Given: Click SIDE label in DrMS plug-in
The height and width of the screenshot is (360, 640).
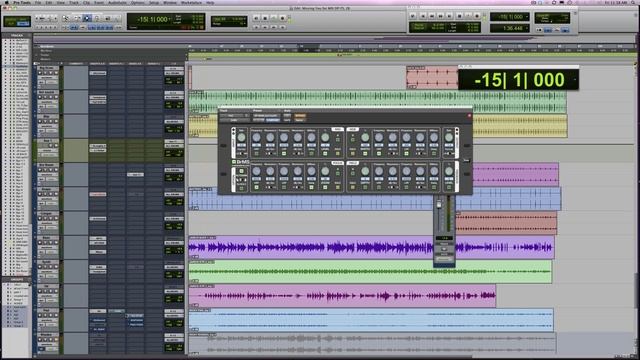Looking at the screenshot, I should pos(353,129).
